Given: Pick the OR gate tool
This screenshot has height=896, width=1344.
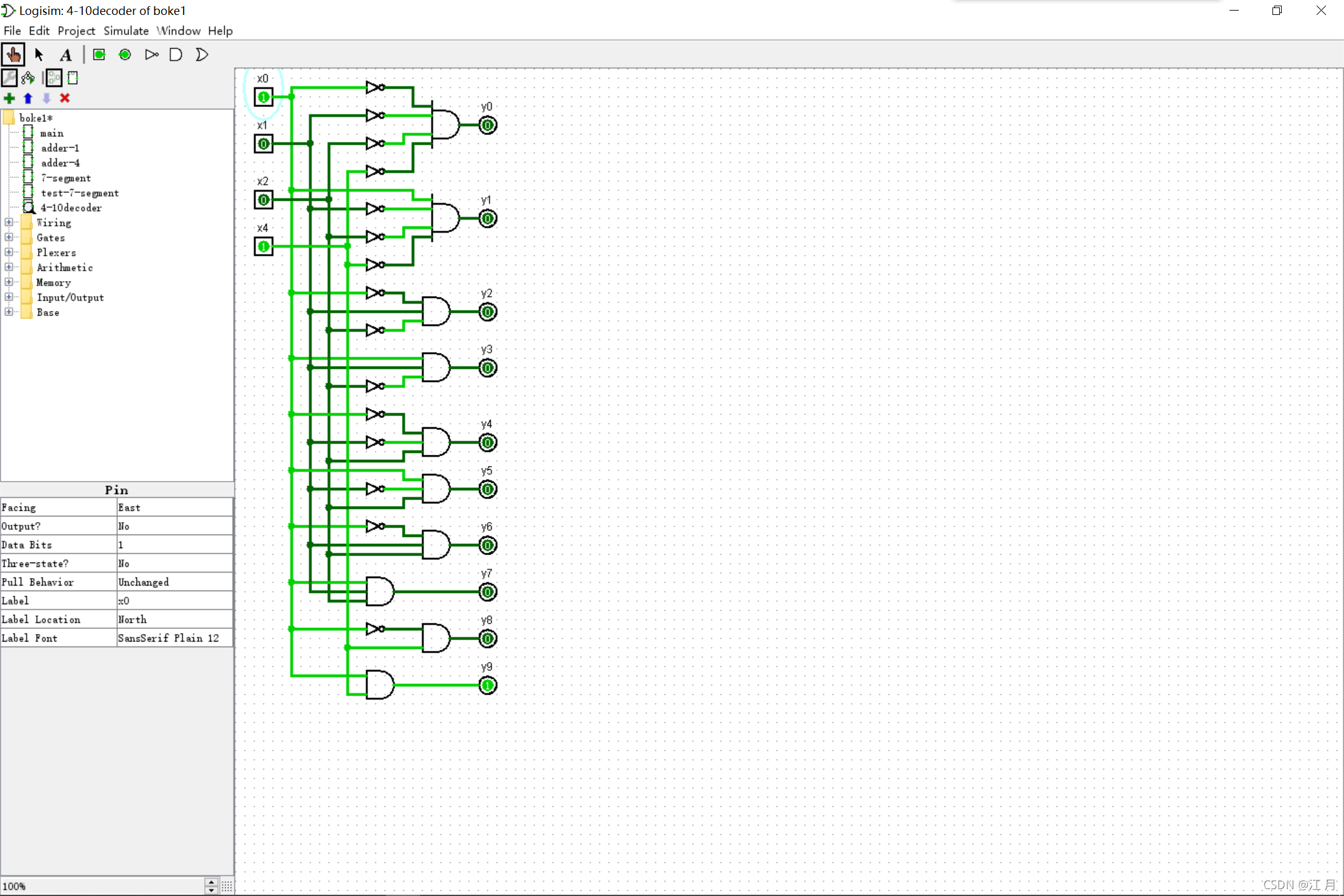Looking at the screenshot, I should pyautogui.click(x=202, y=55).
